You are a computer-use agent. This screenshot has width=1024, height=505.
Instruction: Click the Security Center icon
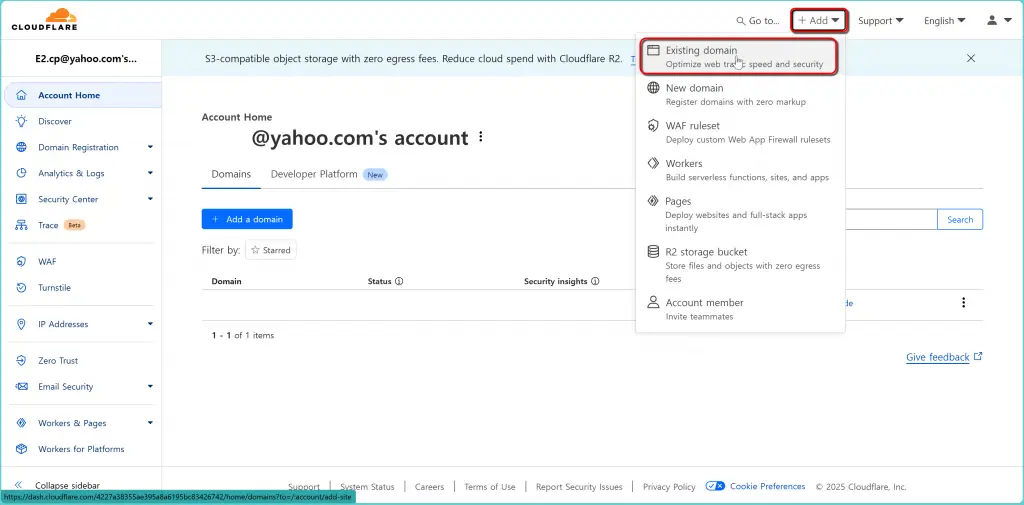click(22, 199)
